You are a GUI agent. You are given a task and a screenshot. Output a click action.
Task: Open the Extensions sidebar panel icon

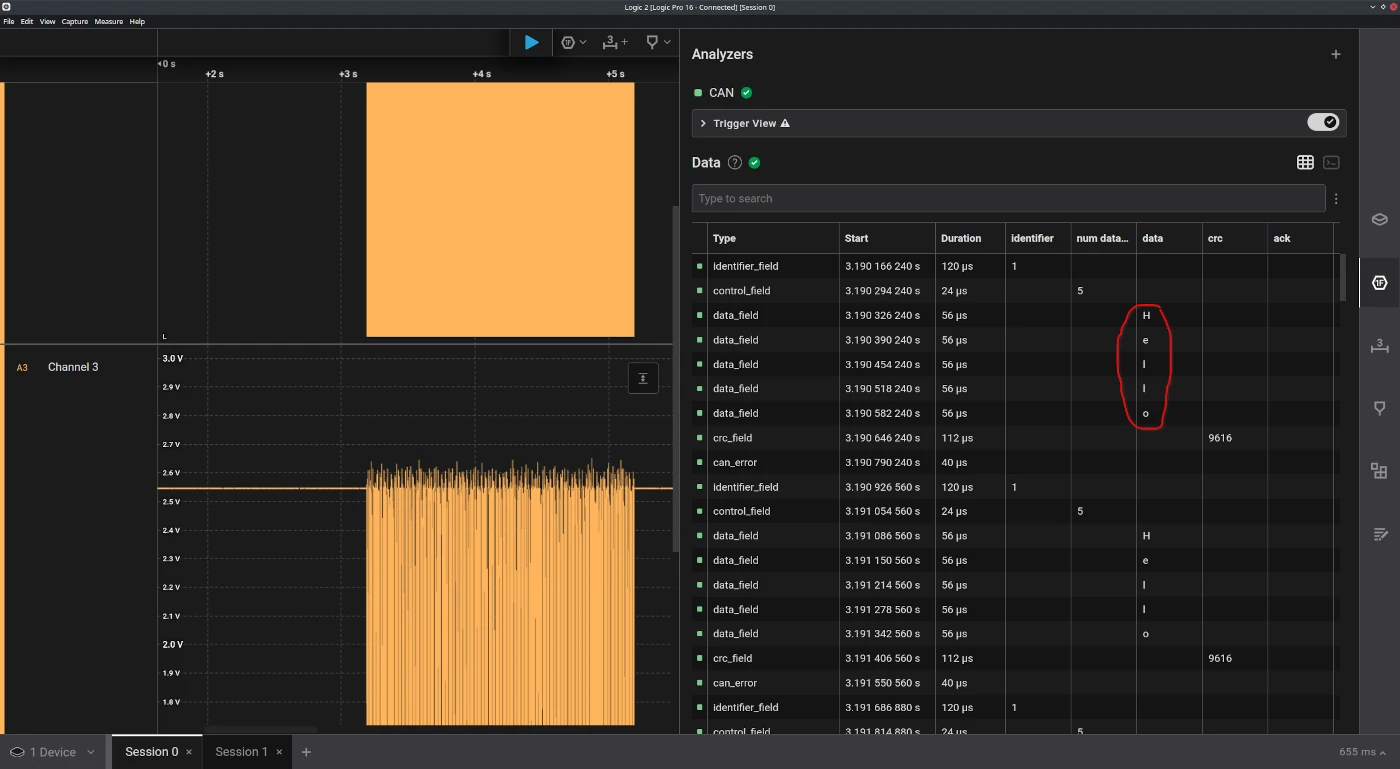(1379, 471)
